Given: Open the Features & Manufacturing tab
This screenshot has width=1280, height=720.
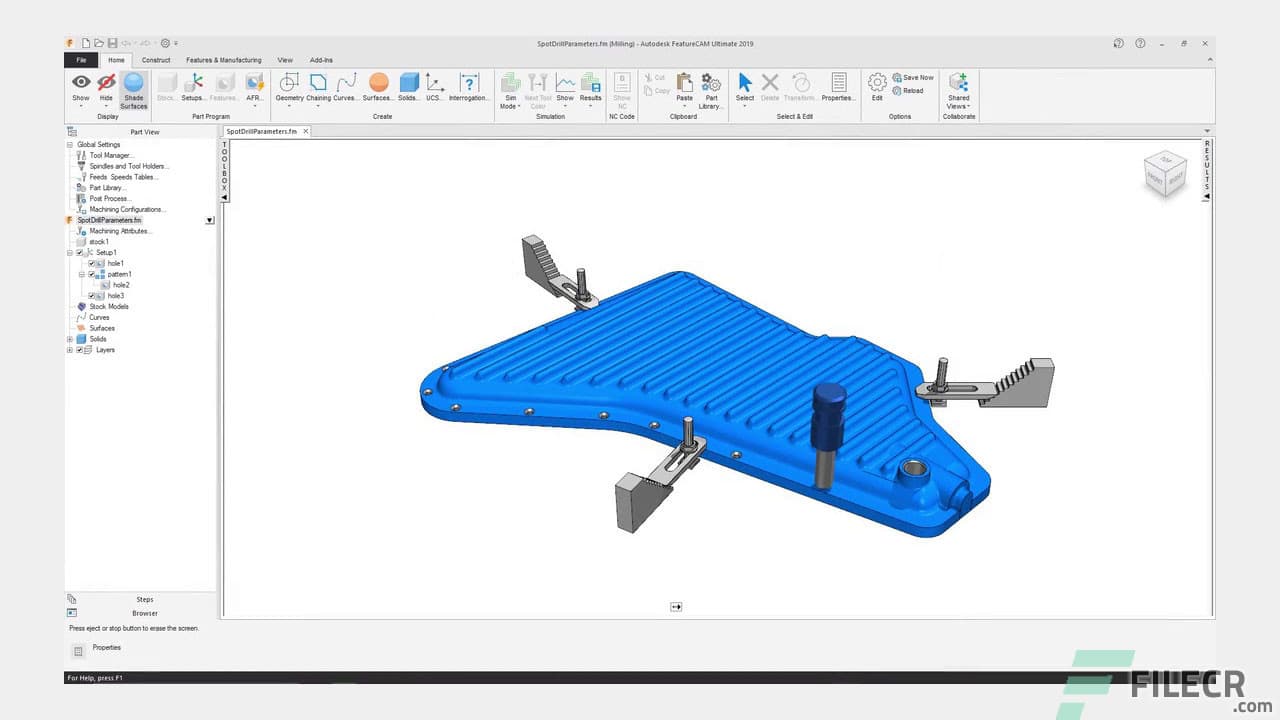Looking at the screenshot, I should click(223, 60).
